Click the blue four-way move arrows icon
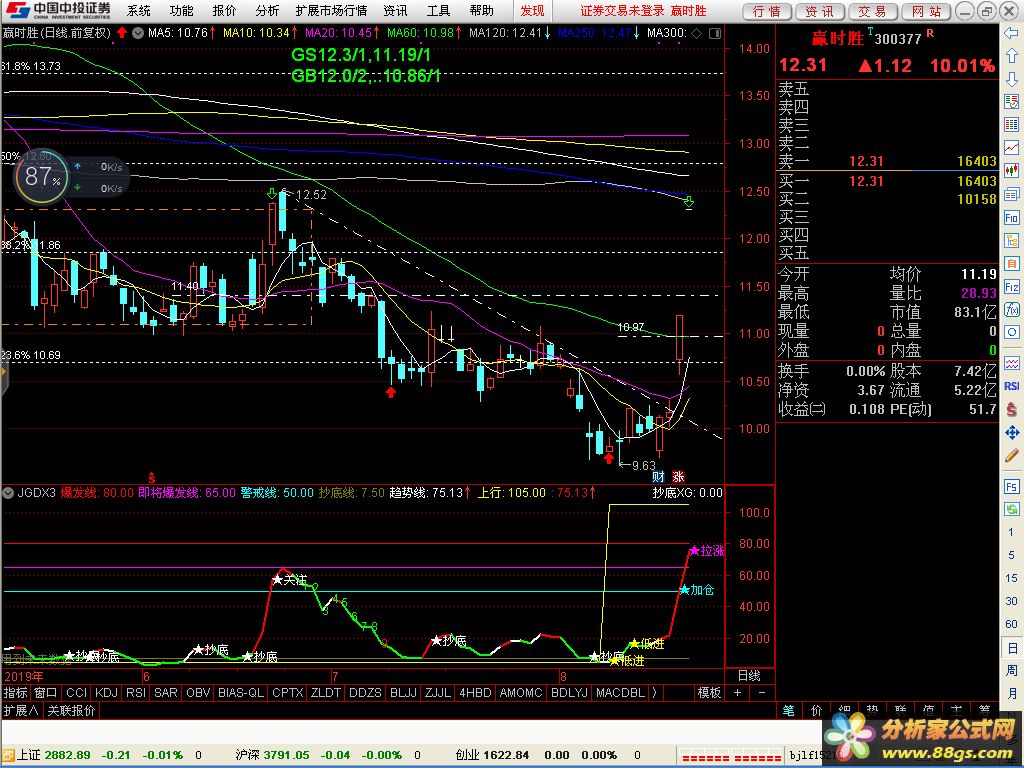The width and height of the screenshot is (1024, 768). point(1011,432)
